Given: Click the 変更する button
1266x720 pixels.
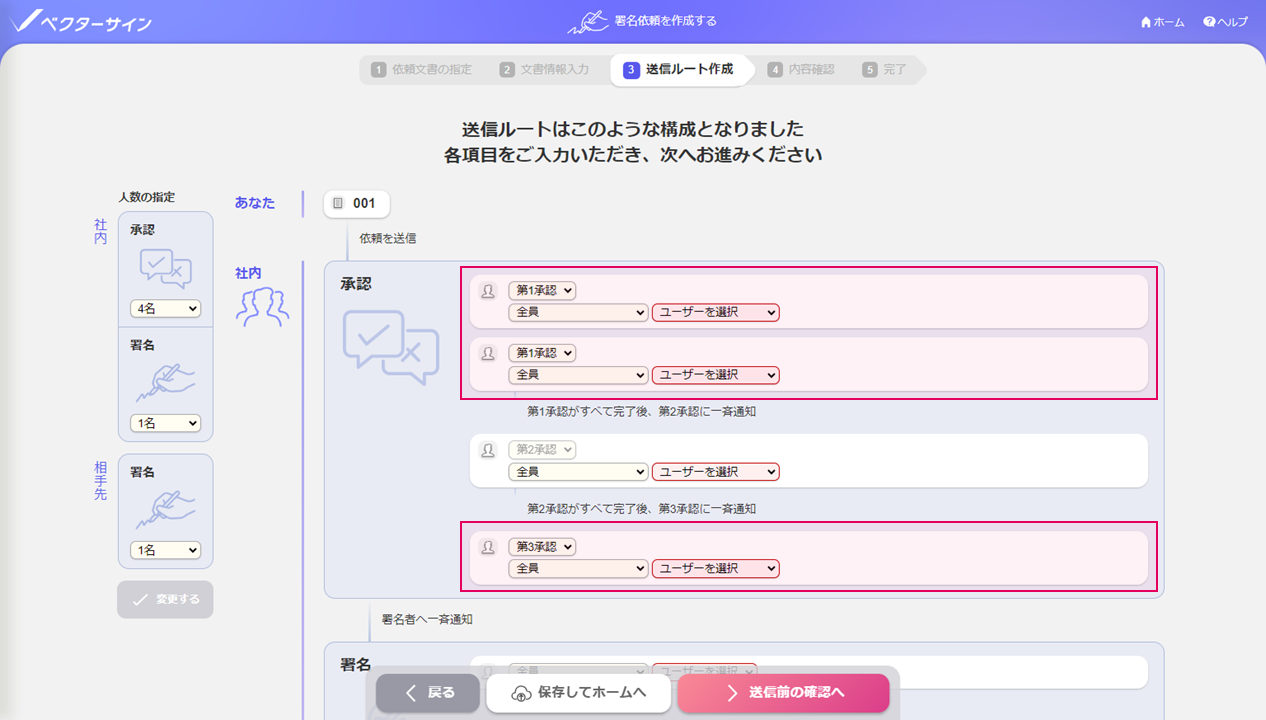Looking at the screenshot, I should point(165,599).
